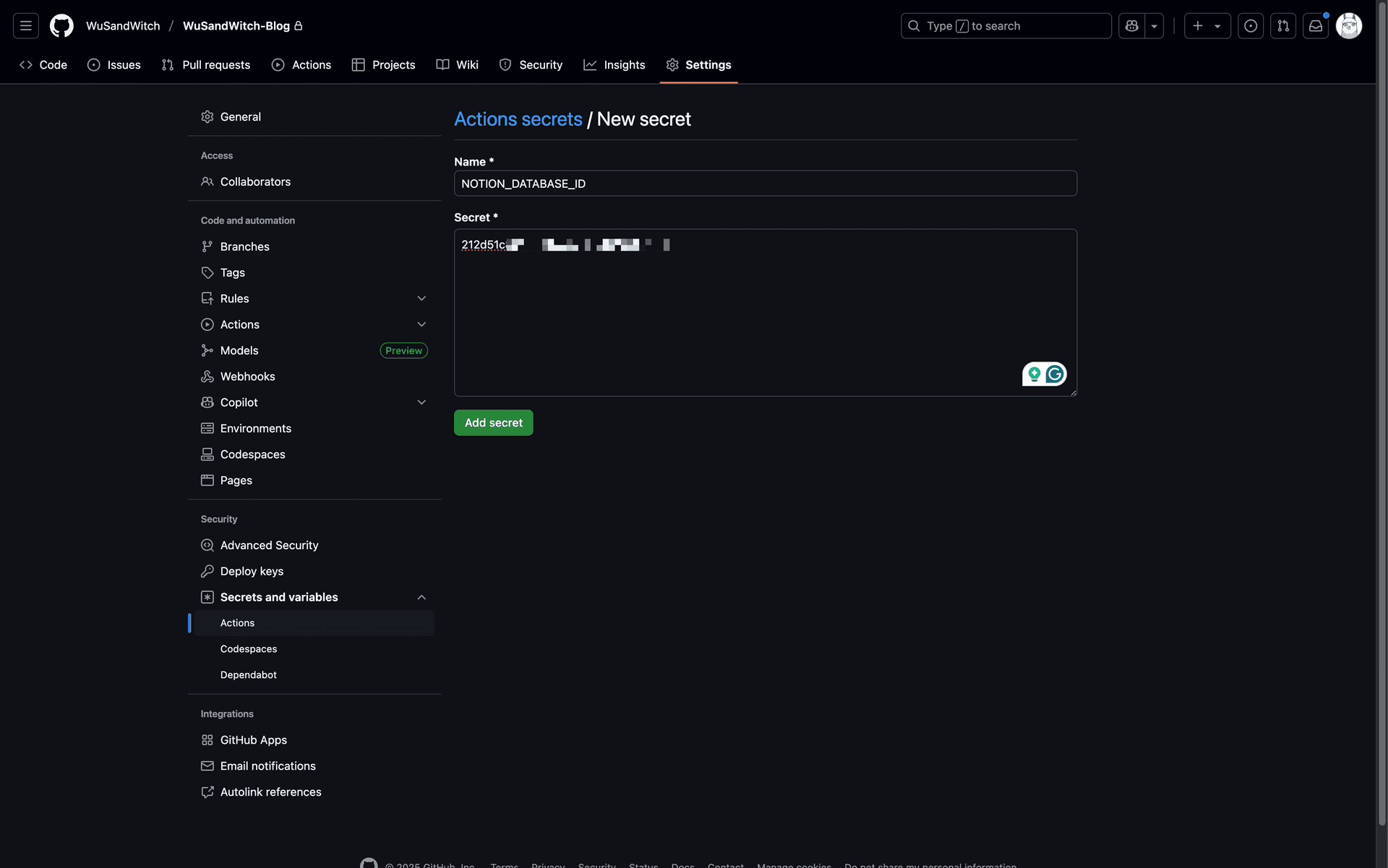Expand the Rules sidebar section
This screenshot has width=1388, height=868.
pyautogui.click(x=421, y=298)
